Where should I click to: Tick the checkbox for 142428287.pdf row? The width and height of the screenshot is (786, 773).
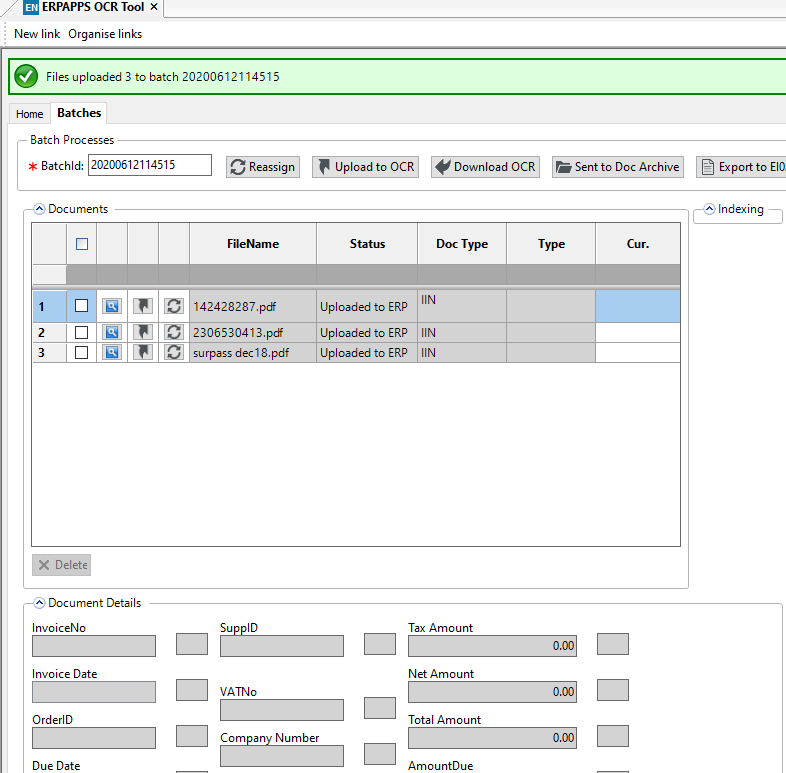(x=82, y=306)
